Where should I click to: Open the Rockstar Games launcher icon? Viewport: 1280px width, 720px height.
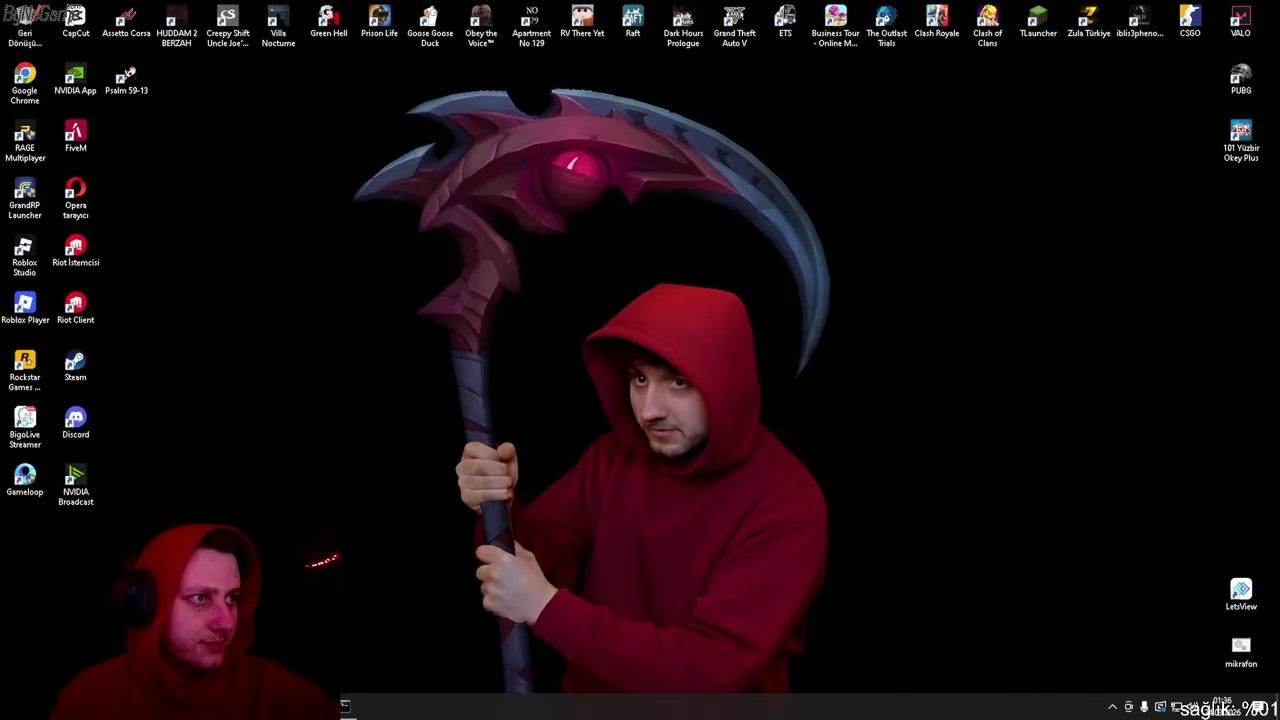pos(25,370)
